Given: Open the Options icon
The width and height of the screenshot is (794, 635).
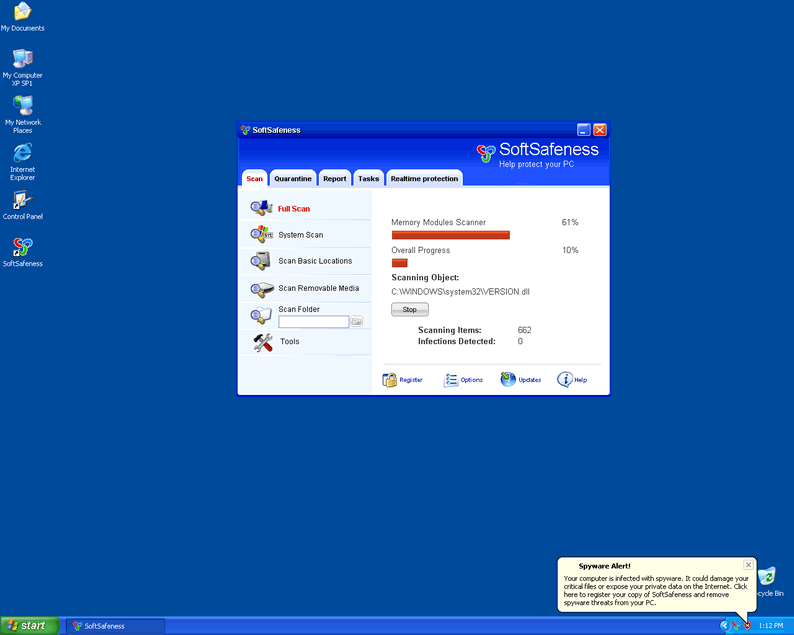Looking at the screenshot, I should tap(451, 380).
